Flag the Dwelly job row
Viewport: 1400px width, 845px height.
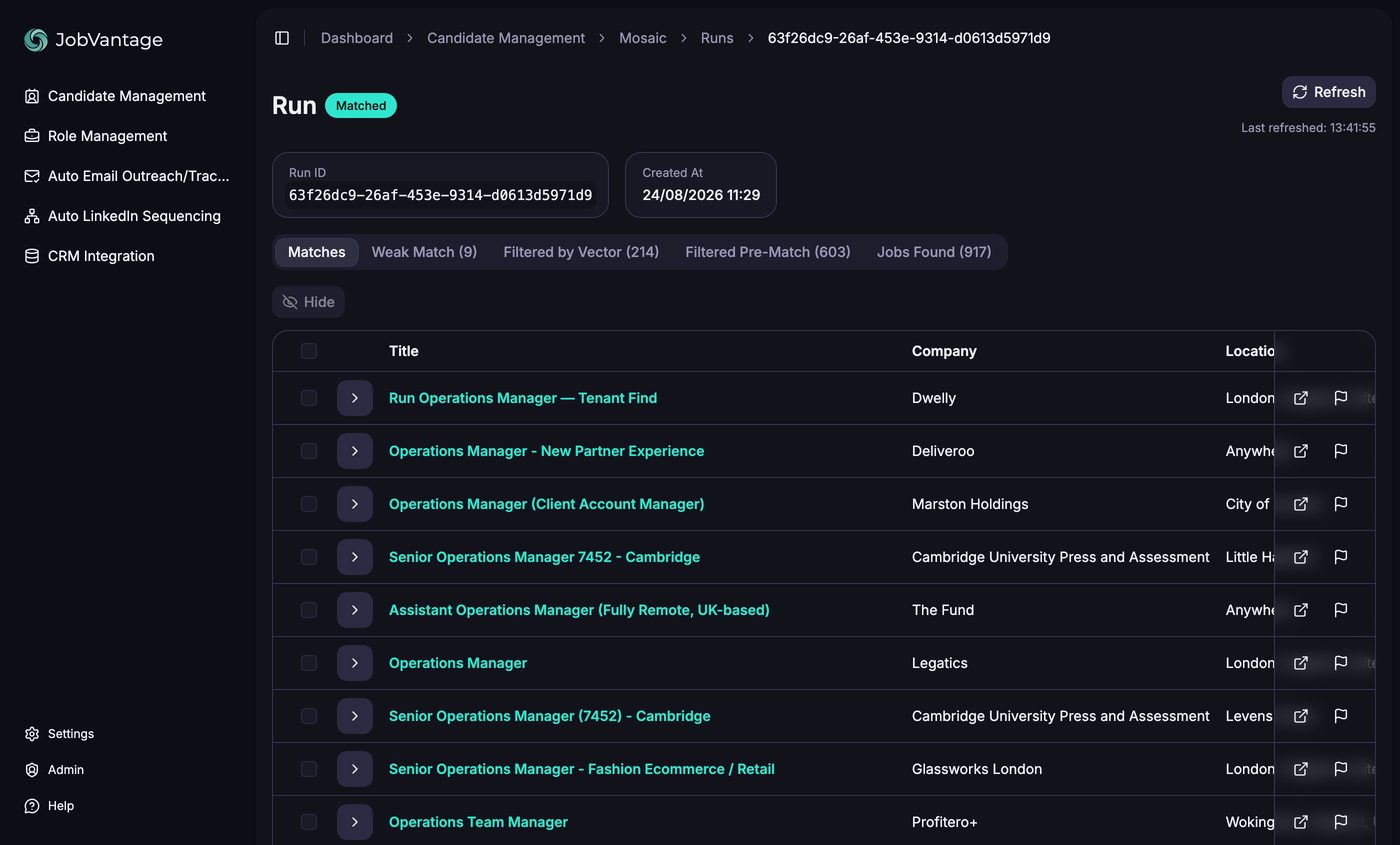click(x=1341, y=398)
